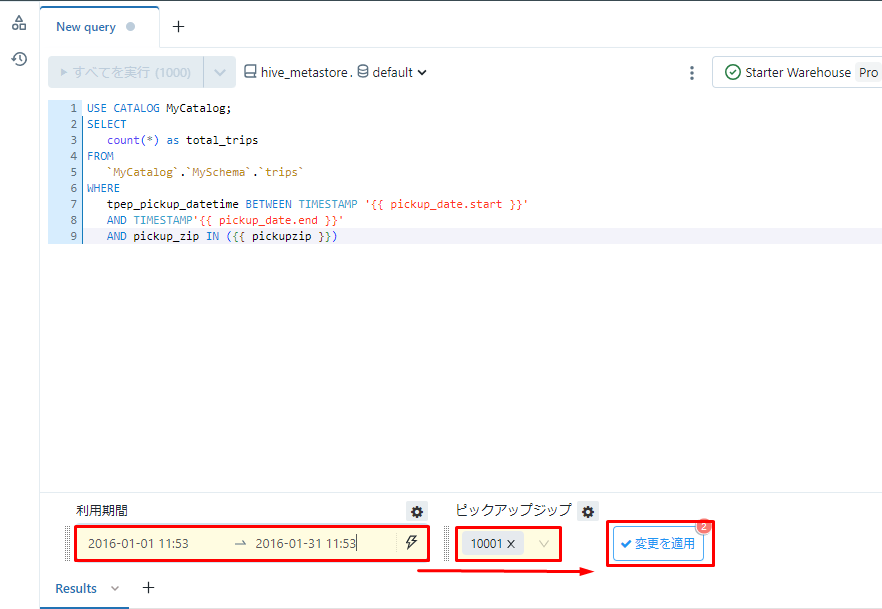Viewport: 882px width, 609px height.
Task: Click the end date 2016-01-31 11:53 field
Action: click(x=306, y=544)
